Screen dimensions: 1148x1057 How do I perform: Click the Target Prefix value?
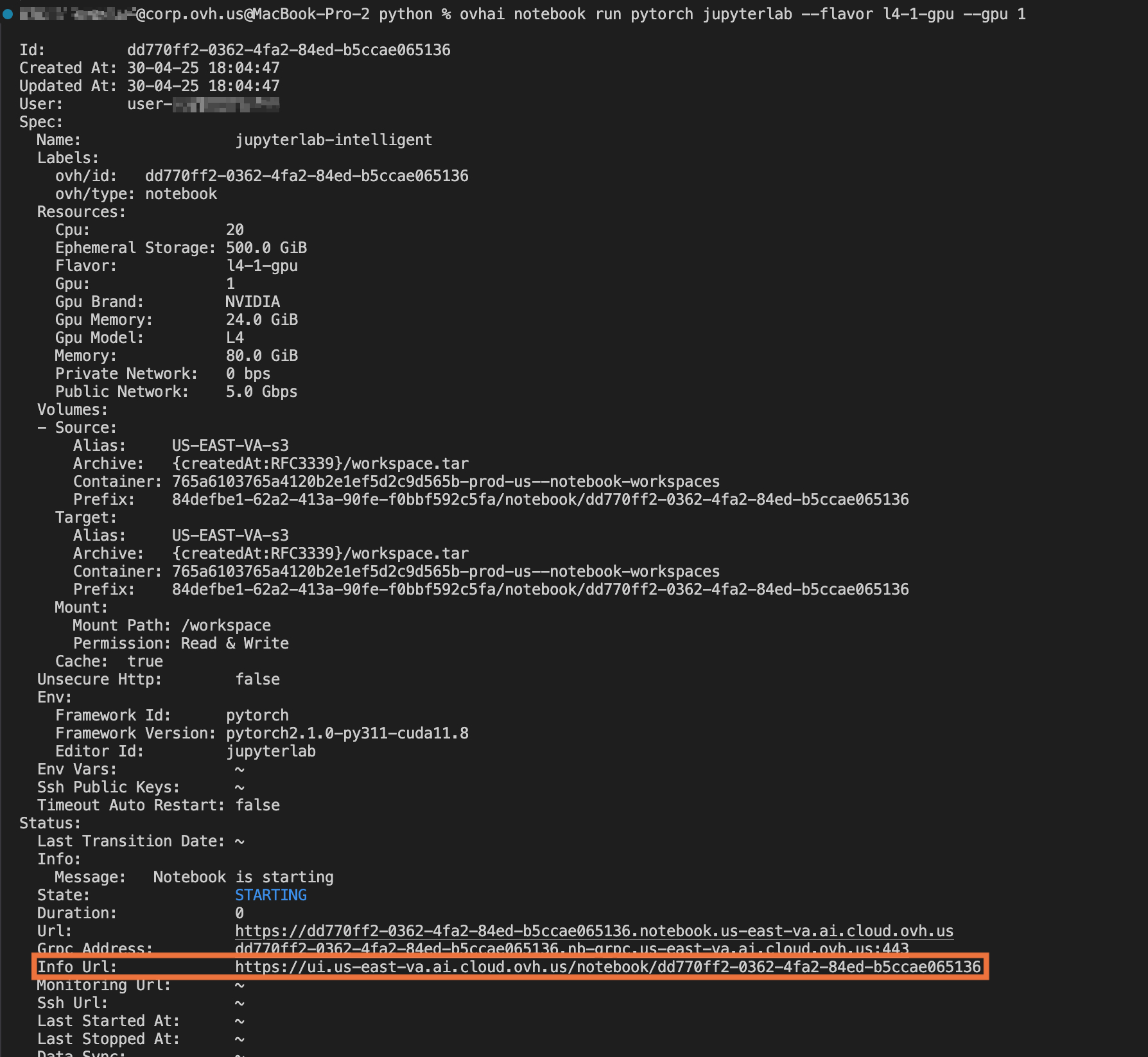coord(541,590)
